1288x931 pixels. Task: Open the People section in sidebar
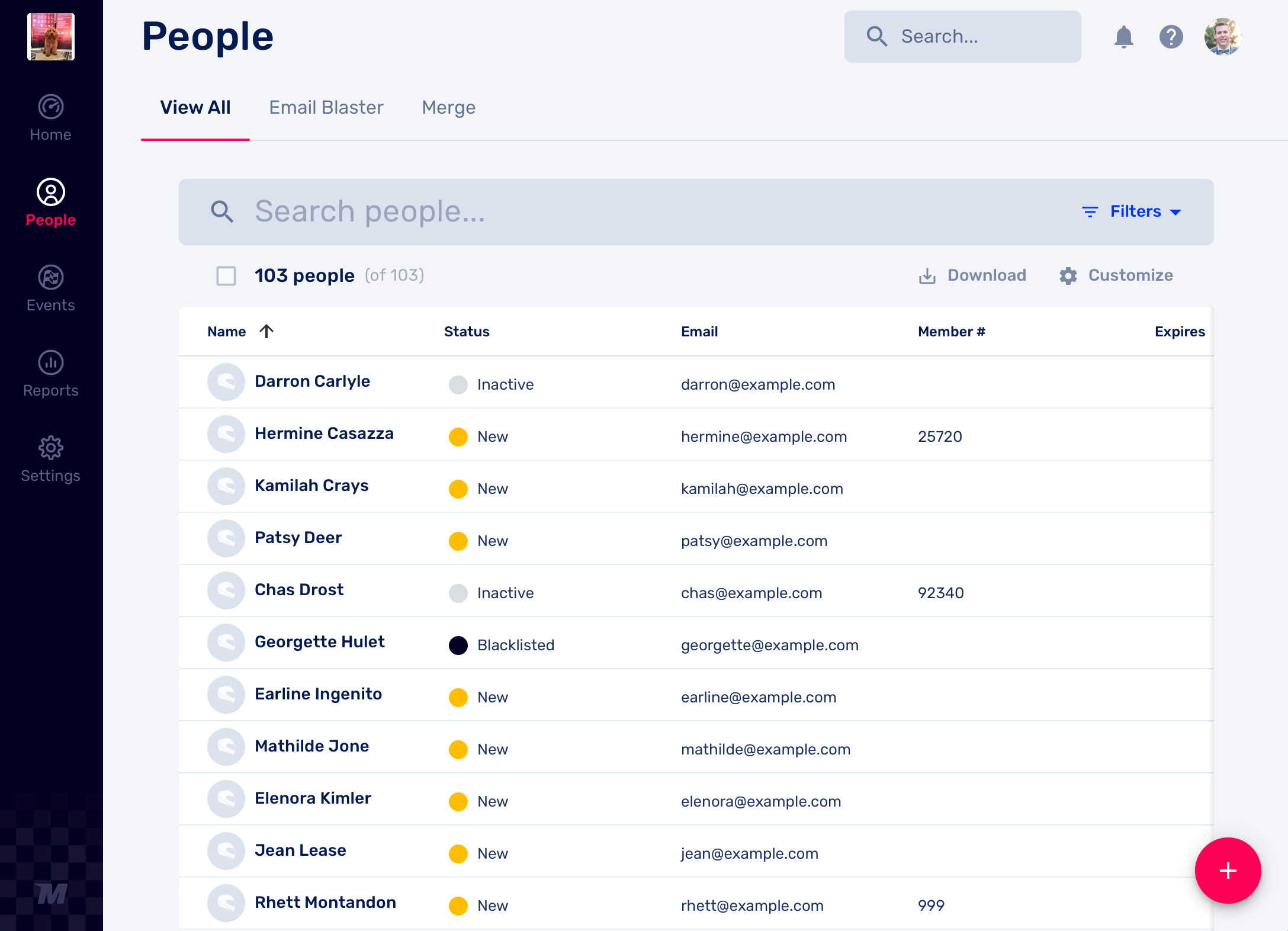[x=50, y=201]
